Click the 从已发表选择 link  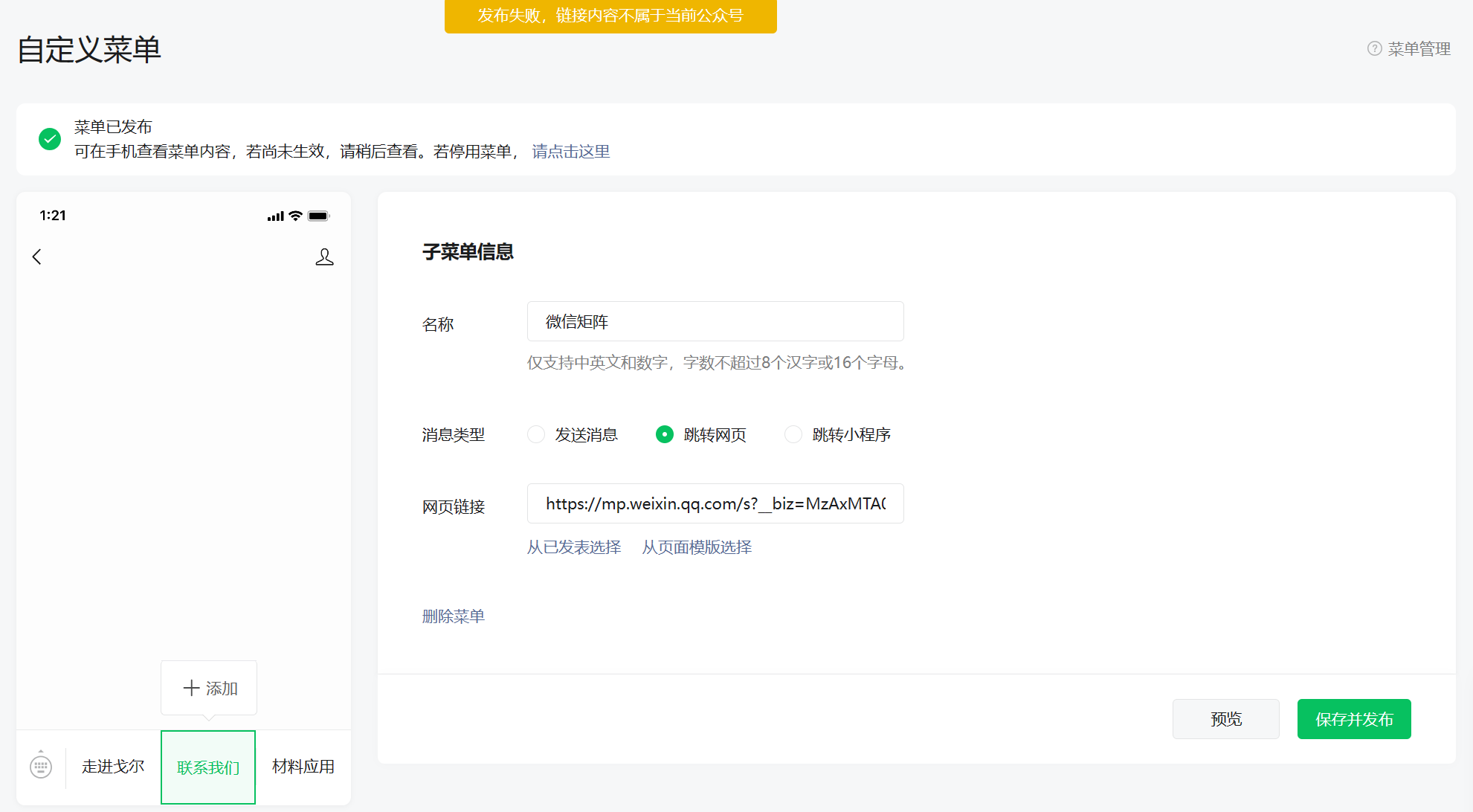tap(573, 547)
